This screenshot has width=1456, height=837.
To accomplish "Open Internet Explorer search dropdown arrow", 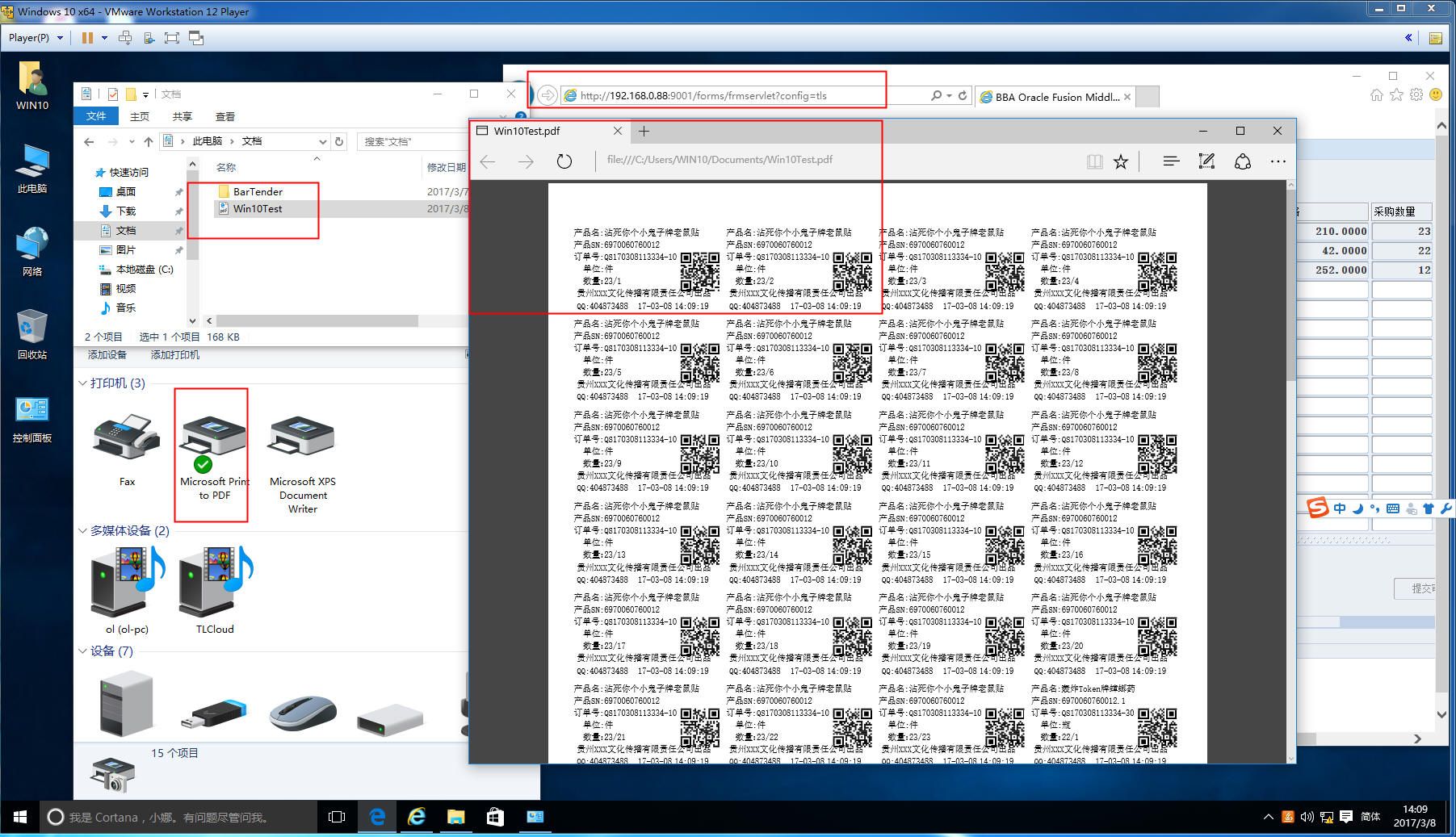I will pyautogui.click(x=949, y=95).
